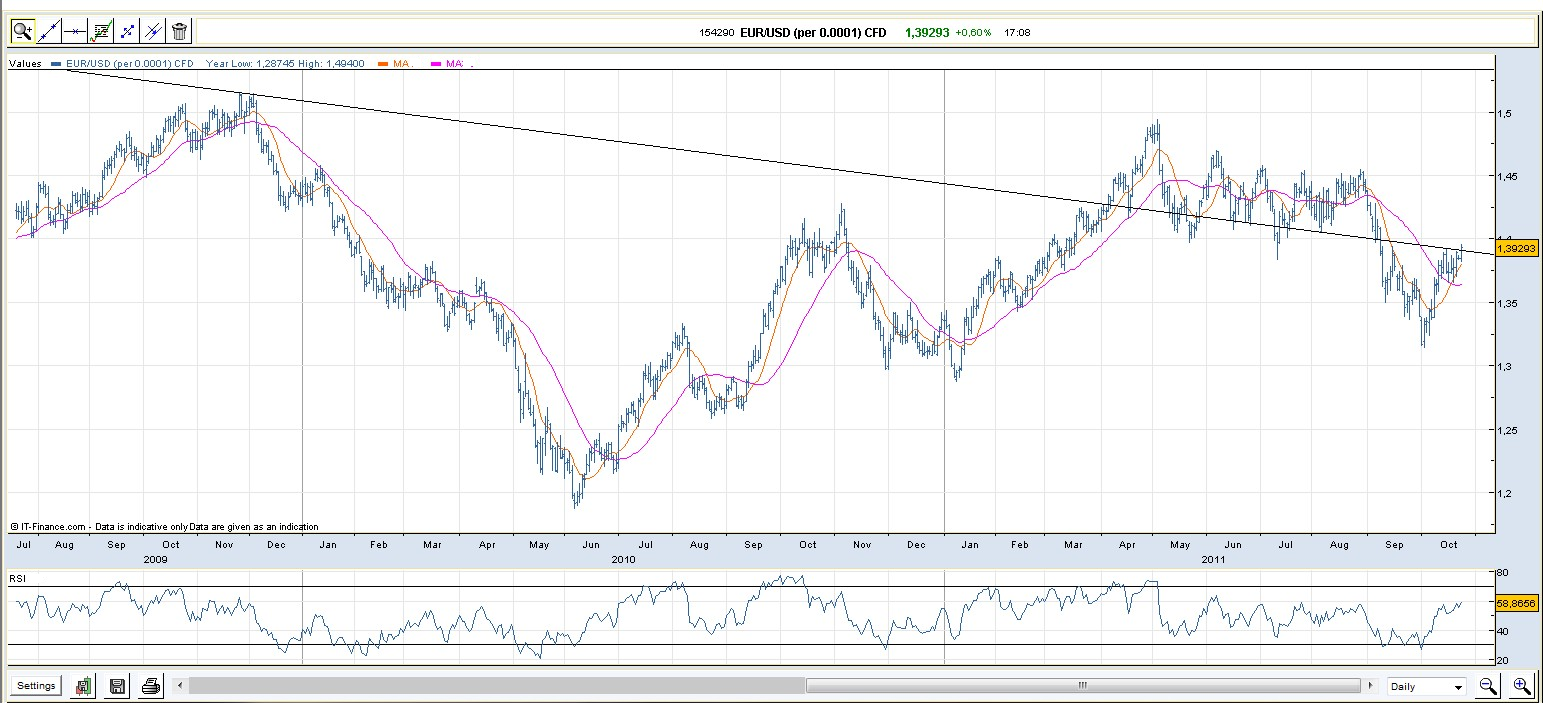
Task: Choose the trend line drawing tool
Action: (x=49, y=31)
